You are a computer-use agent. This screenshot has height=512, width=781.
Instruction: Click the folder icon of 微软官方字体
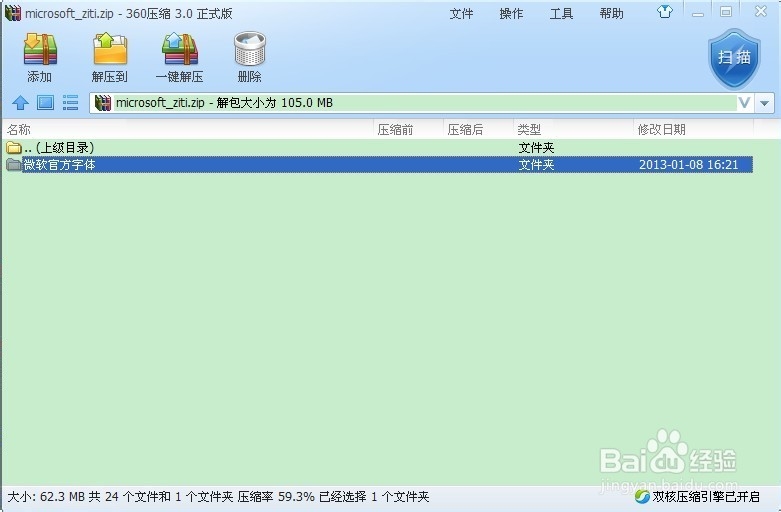[13, 164]
